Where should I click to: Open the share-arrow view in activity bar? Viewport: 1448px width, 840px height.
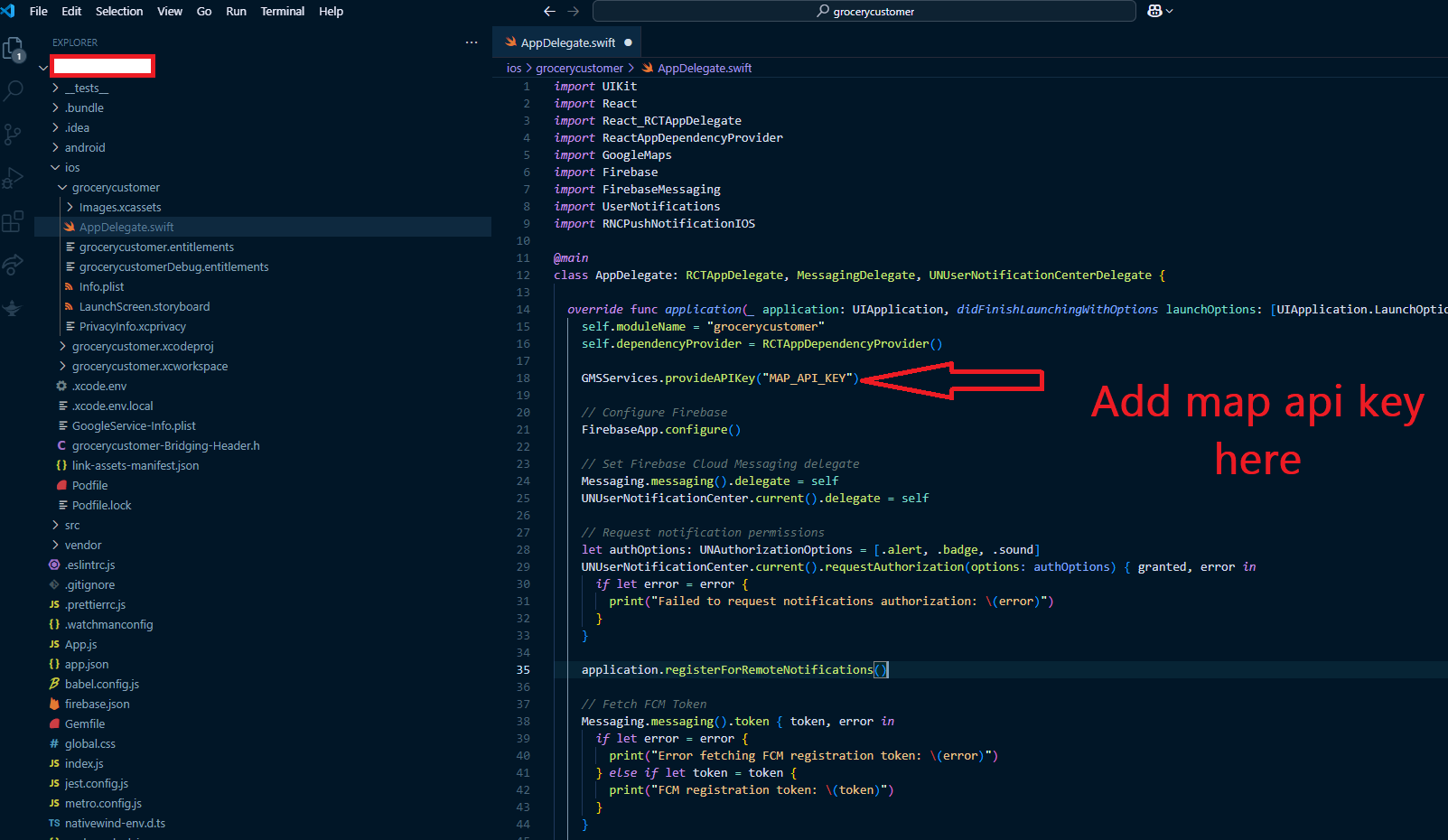[x=13, y=265]
